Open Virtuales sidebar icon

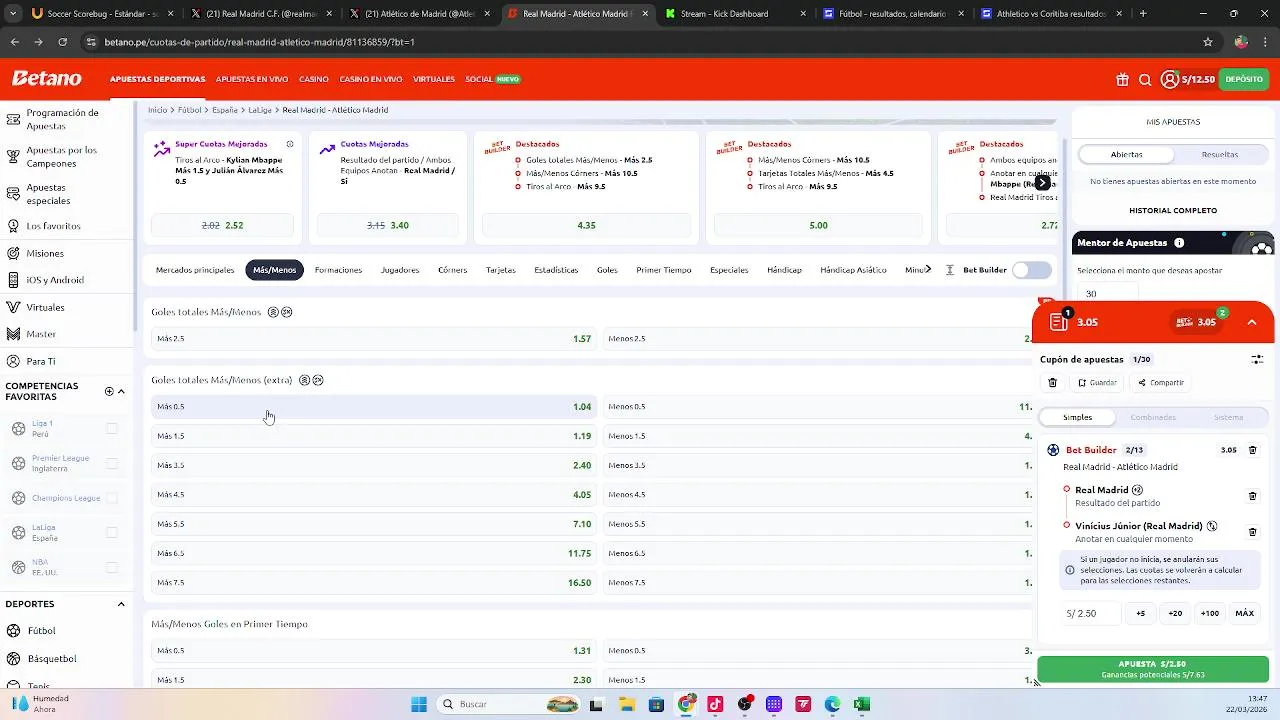(x=13, y=307)
